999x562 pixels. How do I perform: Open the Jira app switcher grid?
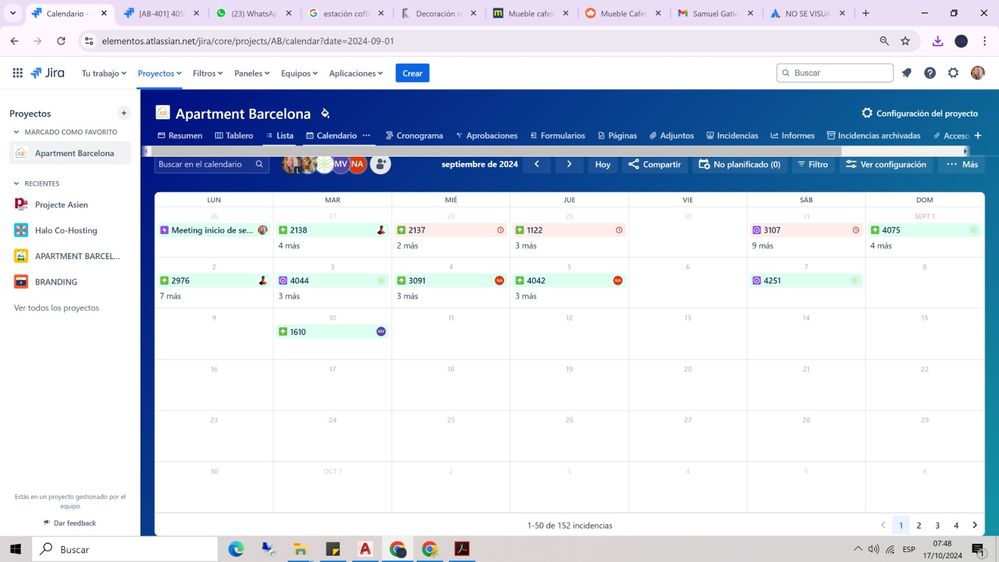coord(17,73)
